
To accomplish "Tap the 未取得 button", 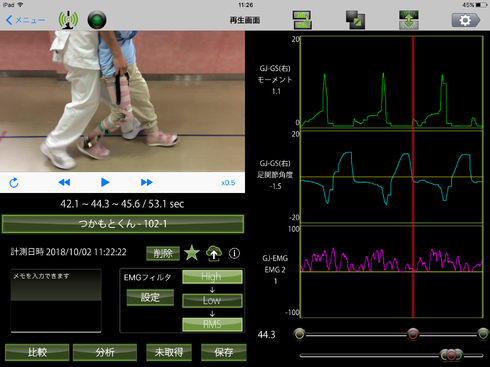I will point(169,352).
